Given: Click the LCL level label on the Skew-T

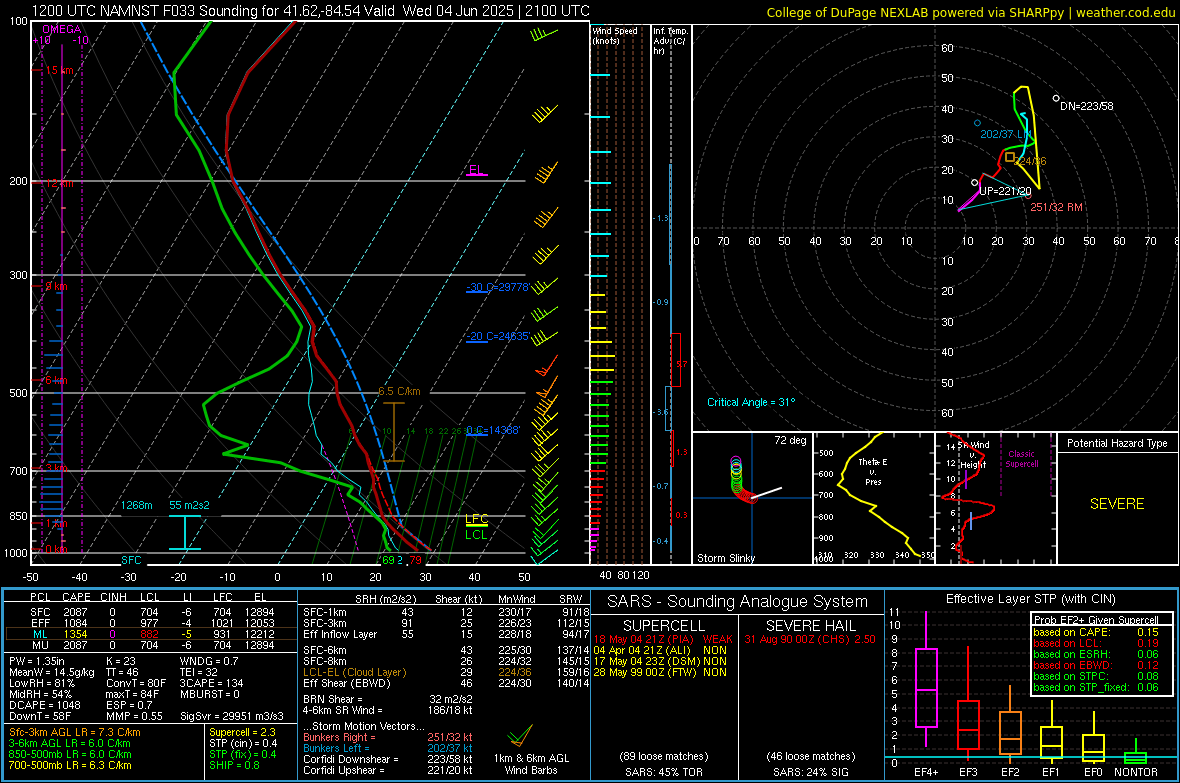Looking at the screenshot, I should coord(476,535).
